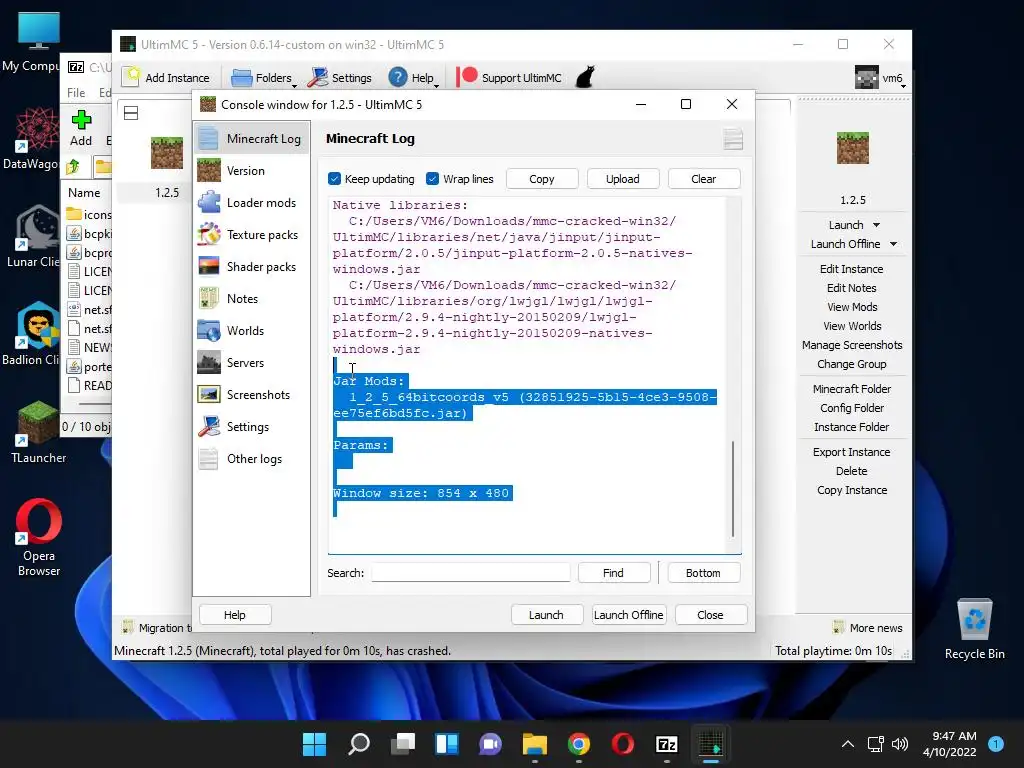
Task: Expand the Launch Offline dropdown arrow
Action: point(893,244)
